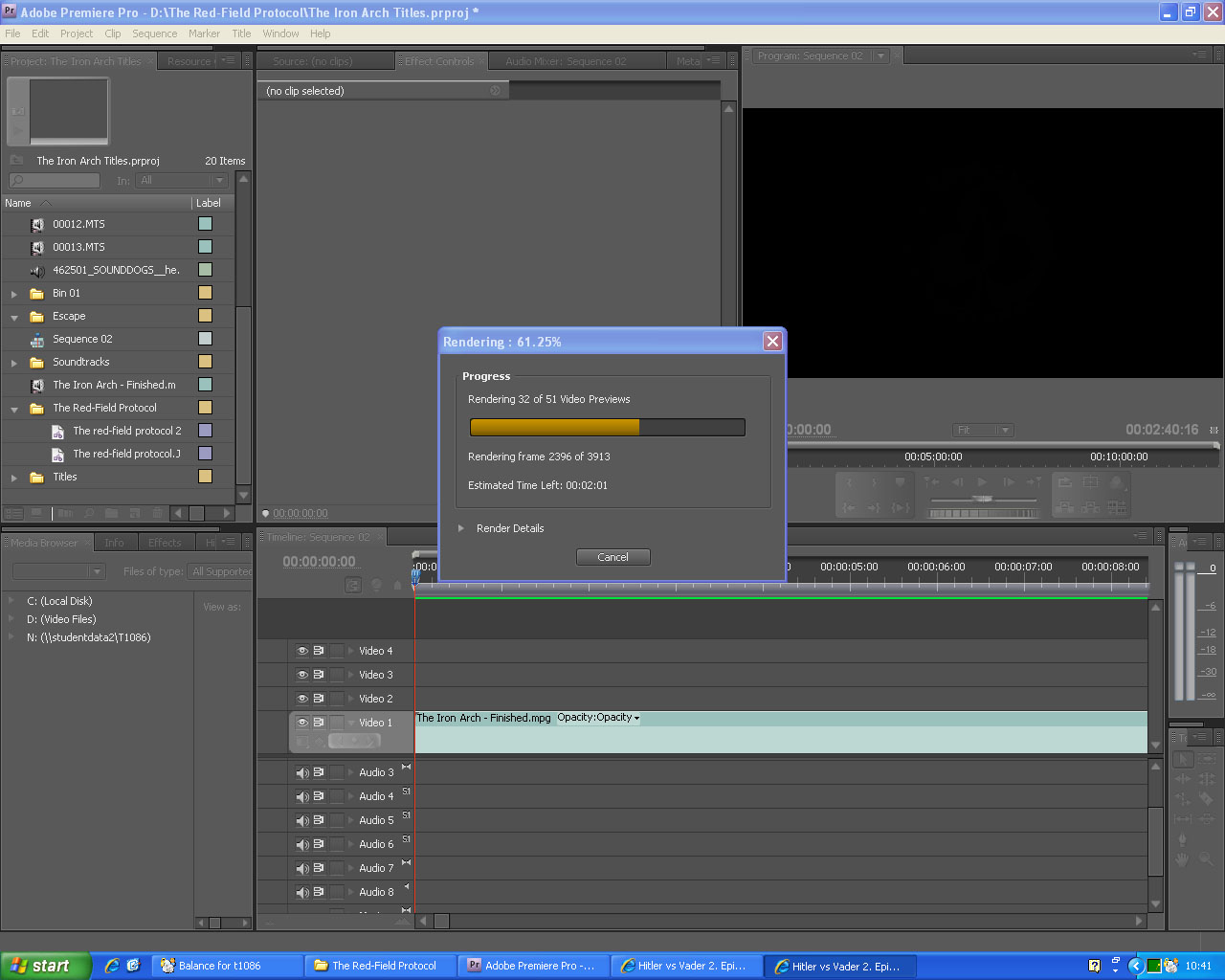
Task: Select the Hand tool
Action: pos(1183,859)
